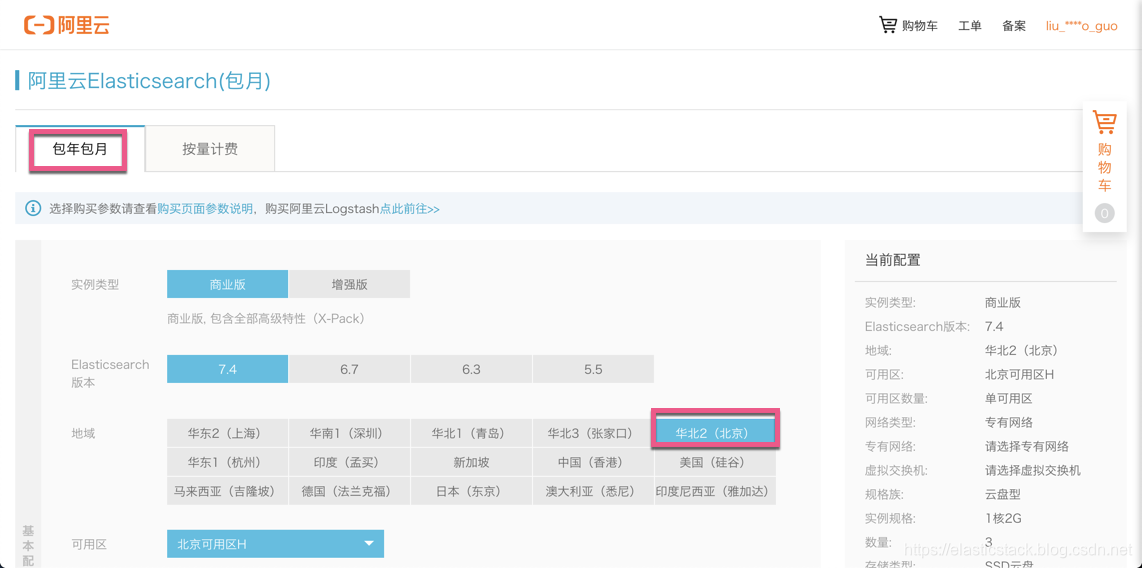Switch to the 按量计费 tab
The image size is (1142, 568).
(x=210, y=149)
